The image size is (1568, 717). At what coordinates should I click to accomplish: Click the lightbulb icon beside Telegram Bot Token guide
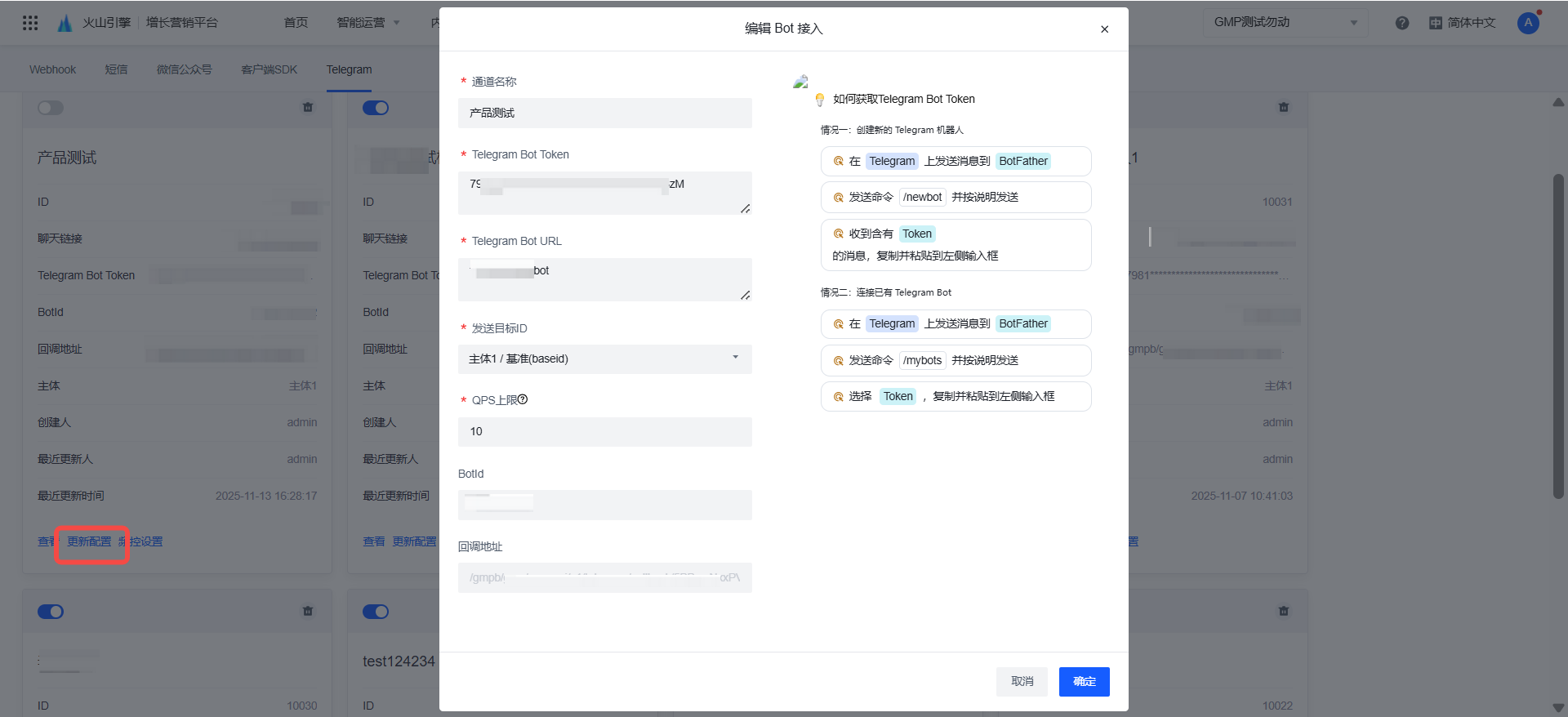pos(820,100)
